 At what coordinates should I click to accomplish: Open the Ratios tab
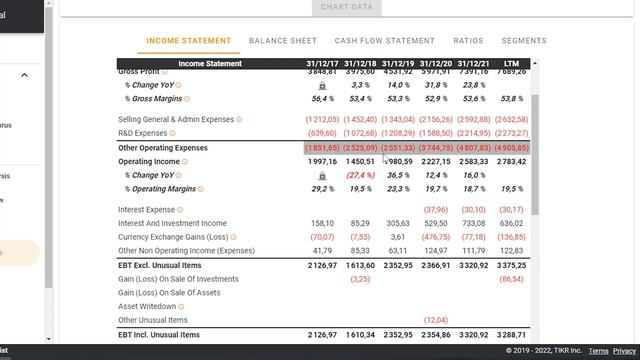click(x=468, y=41)
